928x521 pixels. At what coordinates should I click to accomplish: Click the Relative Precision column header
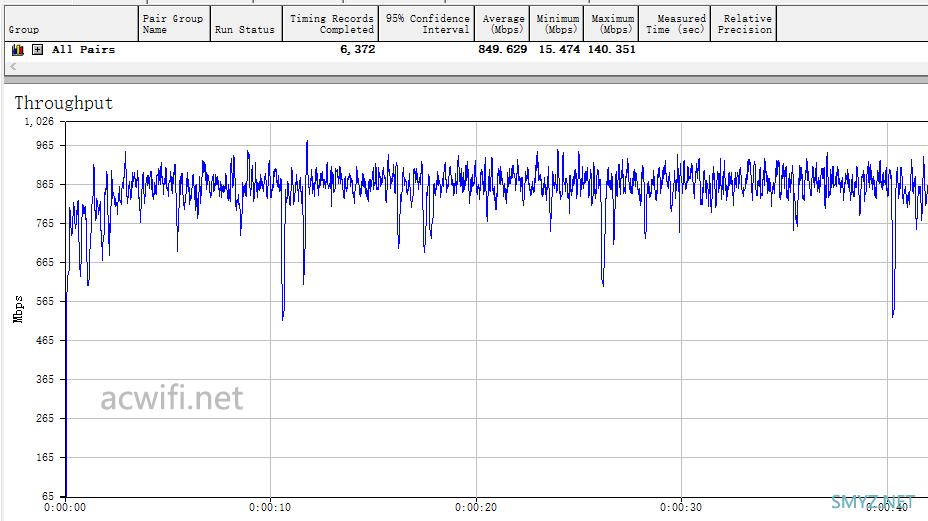745,24
